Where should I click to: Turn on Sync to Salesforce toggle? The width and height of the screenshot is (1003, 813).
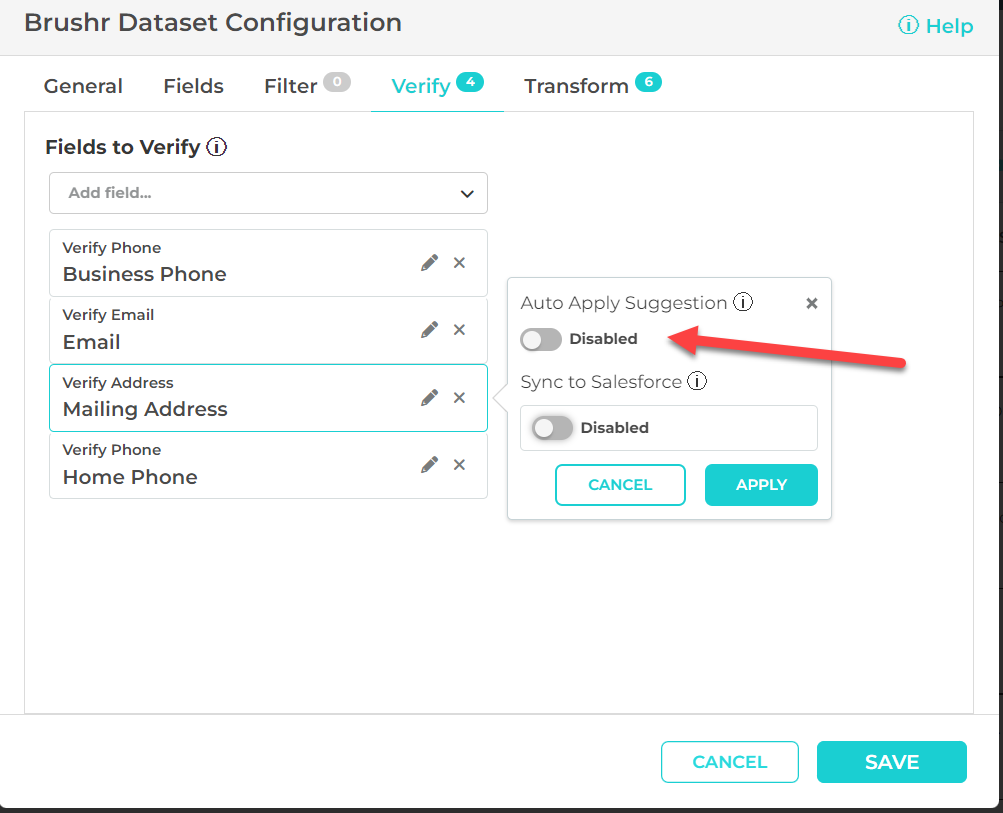tap(552, 428)
